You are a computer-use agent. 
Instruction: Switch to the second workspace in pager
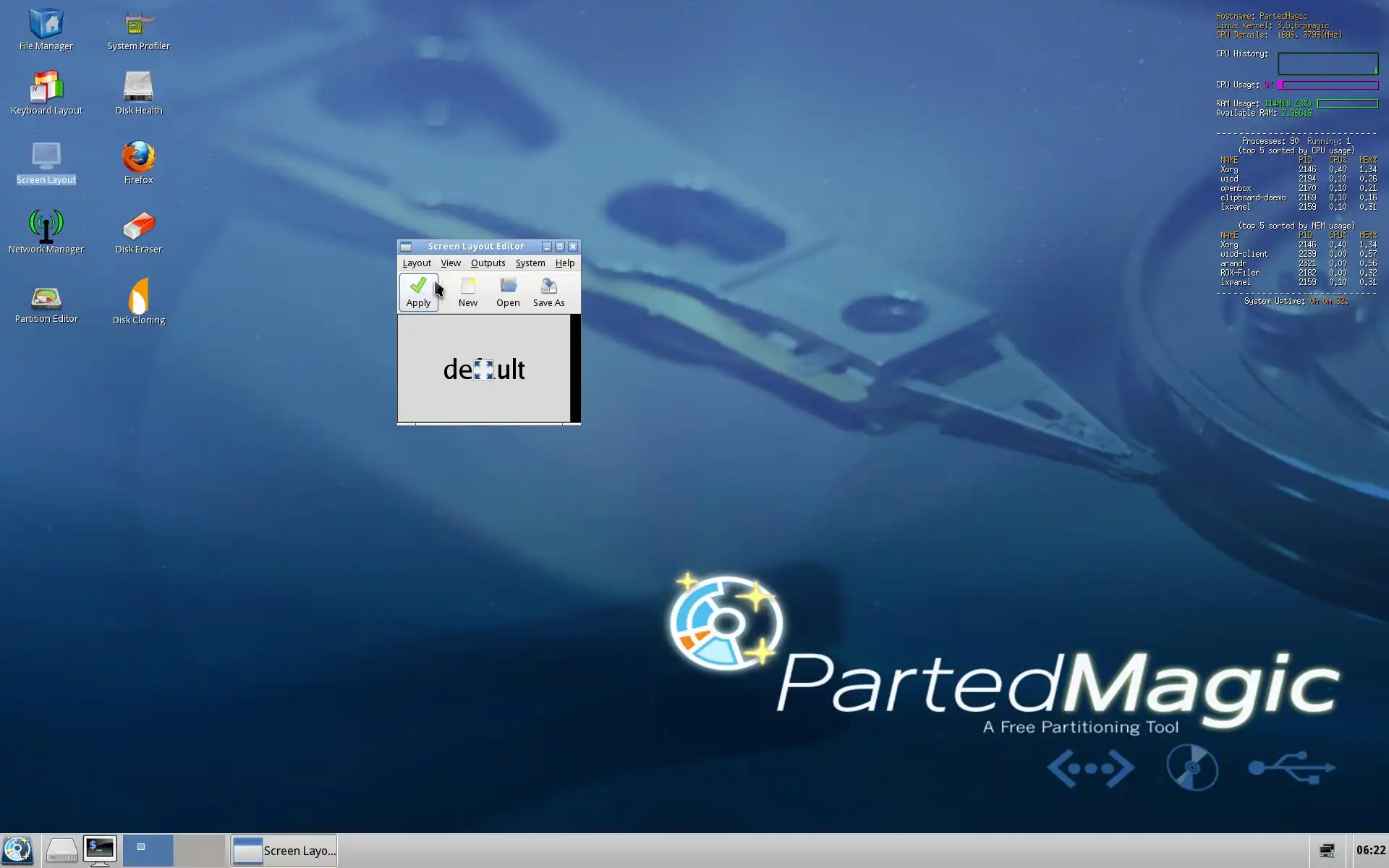pyautogui.click(x=200, y=851)
